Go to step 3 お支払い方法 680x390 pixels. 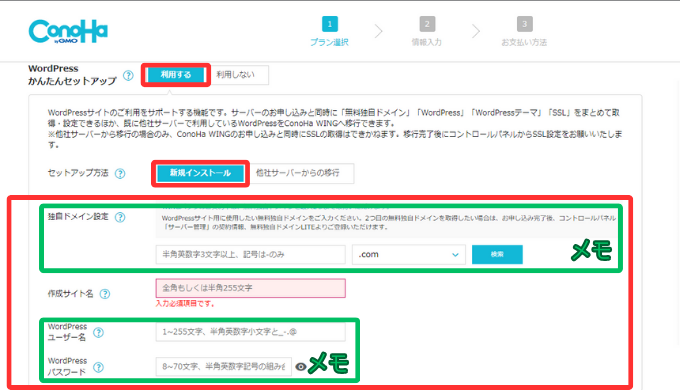(x=524, y=31)
